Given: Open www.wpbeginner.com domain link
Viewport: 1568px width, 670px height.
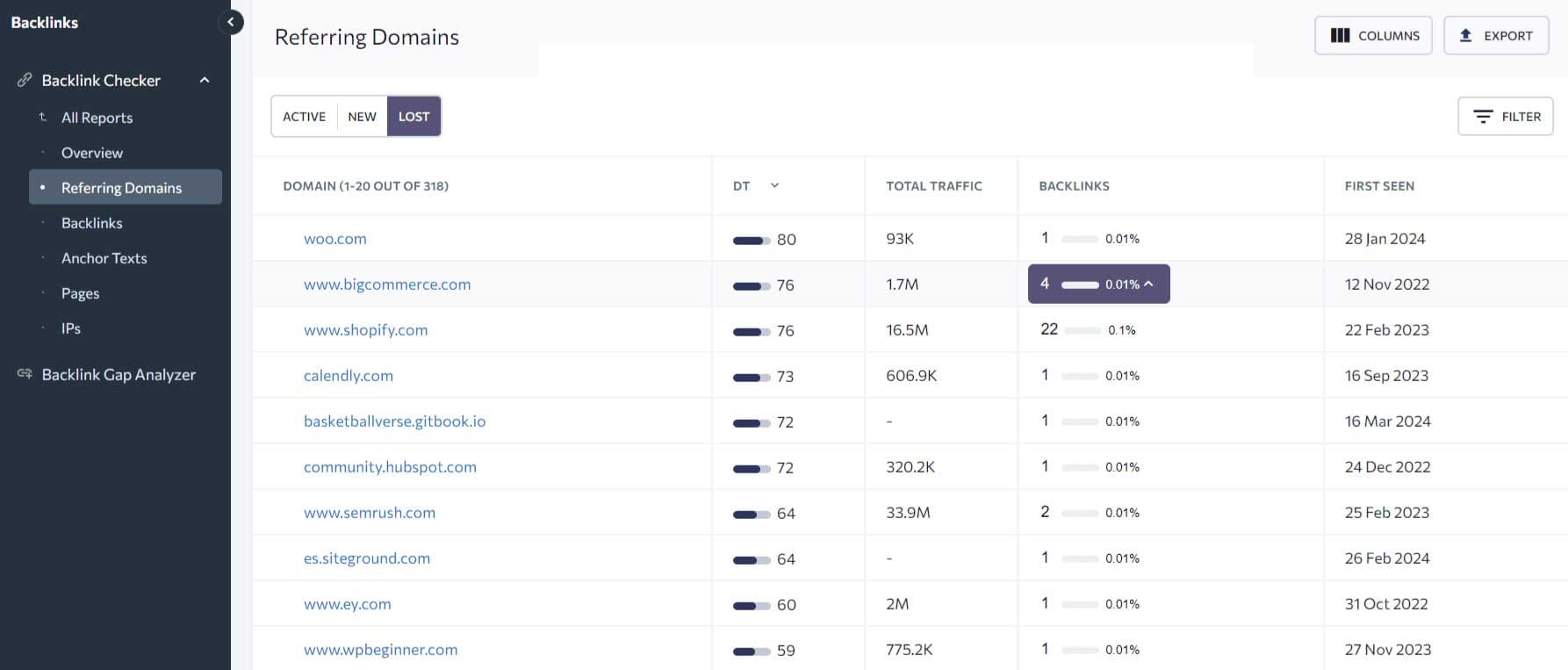Looking at the screenshot, I should (381, 650).
